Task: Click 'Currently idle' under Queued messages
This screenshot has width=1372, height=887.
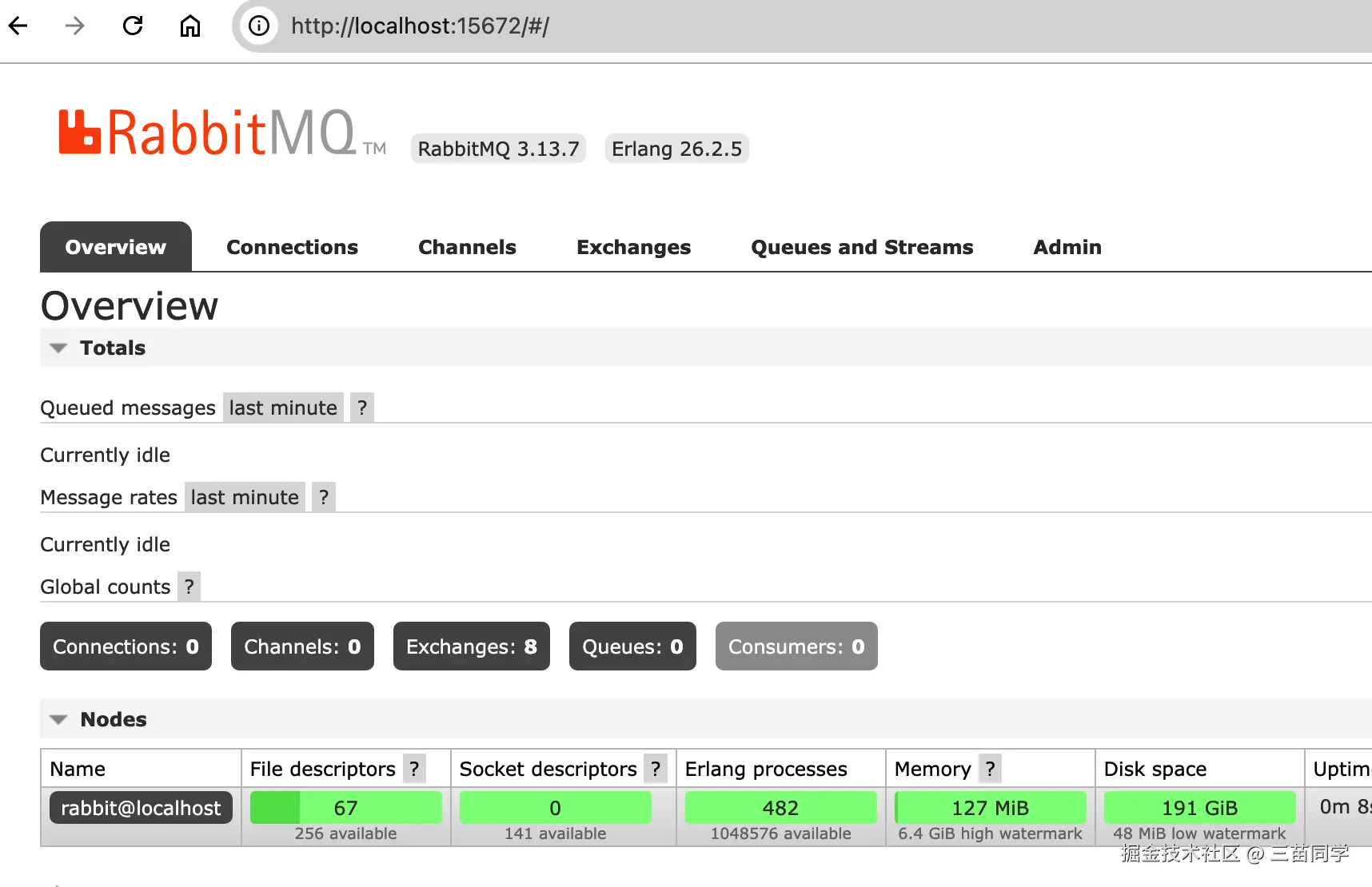Action: pos(106,455)
